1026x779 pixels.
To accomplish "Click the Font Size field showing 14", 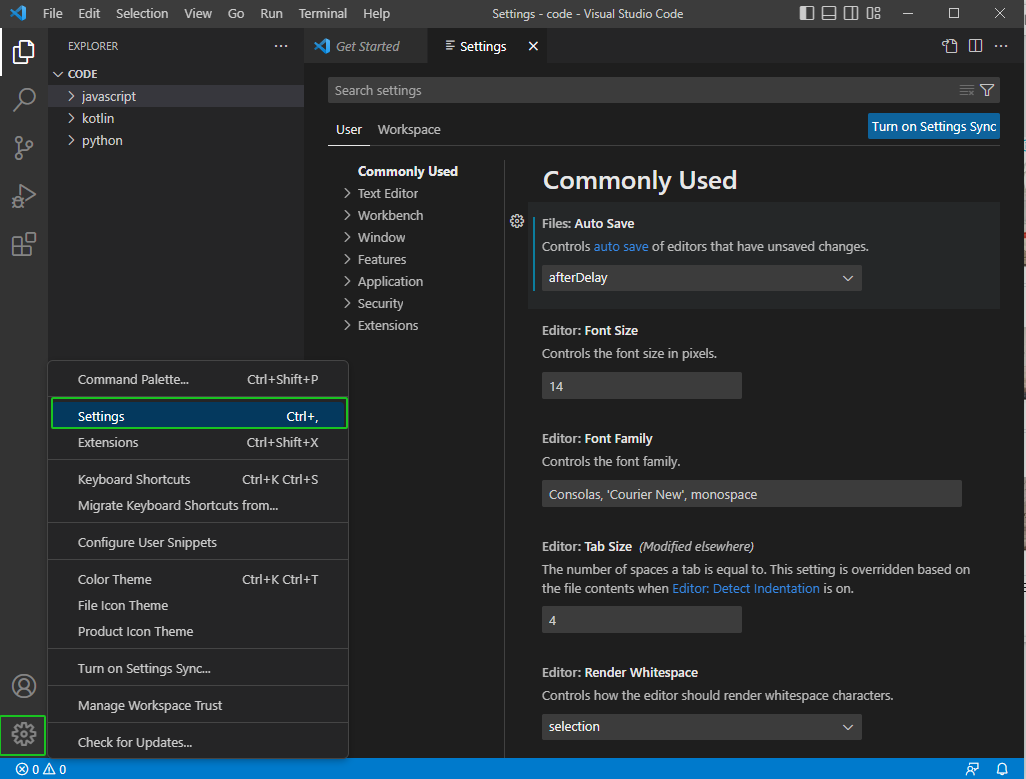I will click(641, 386).
